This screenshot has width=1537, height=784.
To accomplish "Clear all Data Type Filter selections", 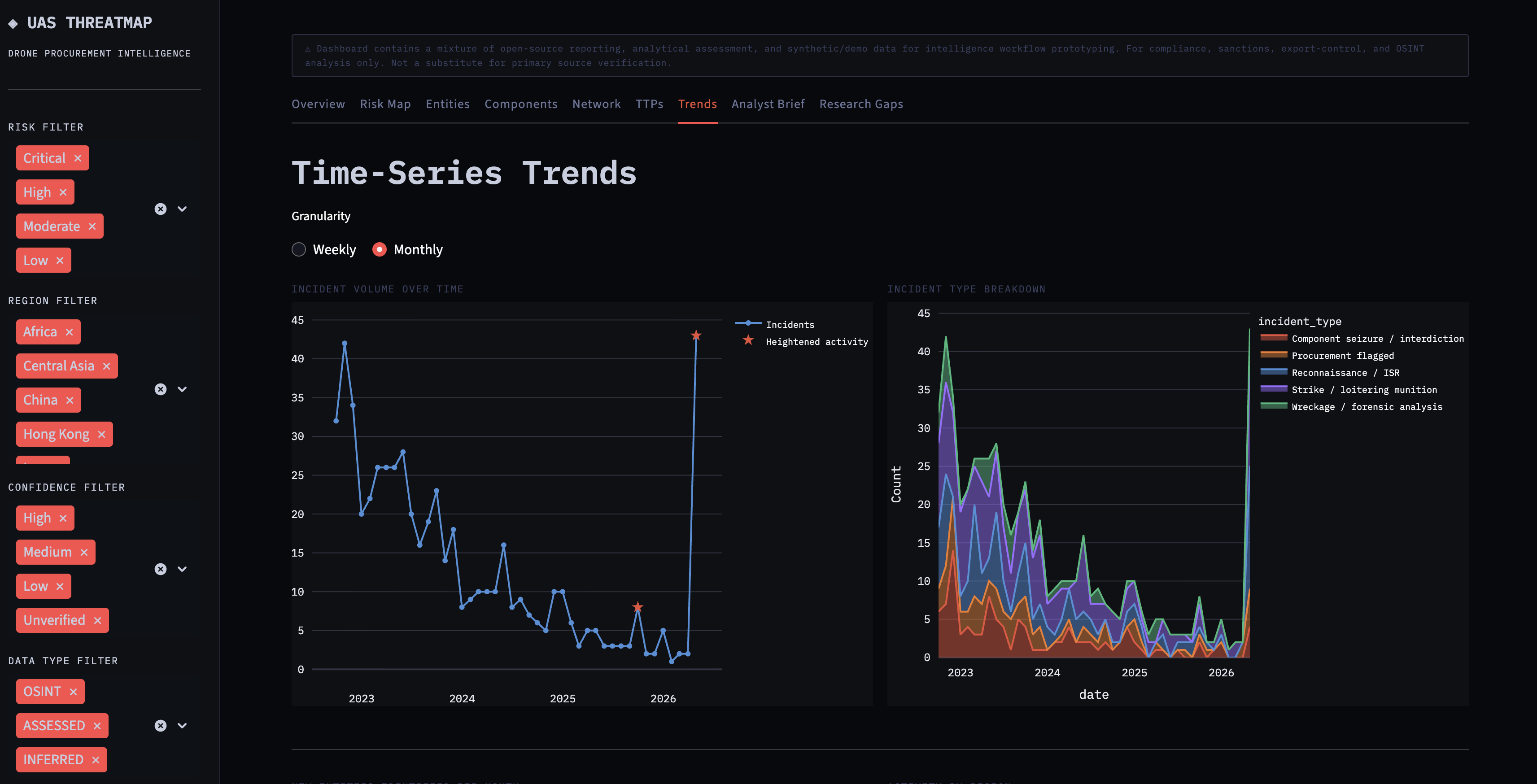I will coord(161,726).
